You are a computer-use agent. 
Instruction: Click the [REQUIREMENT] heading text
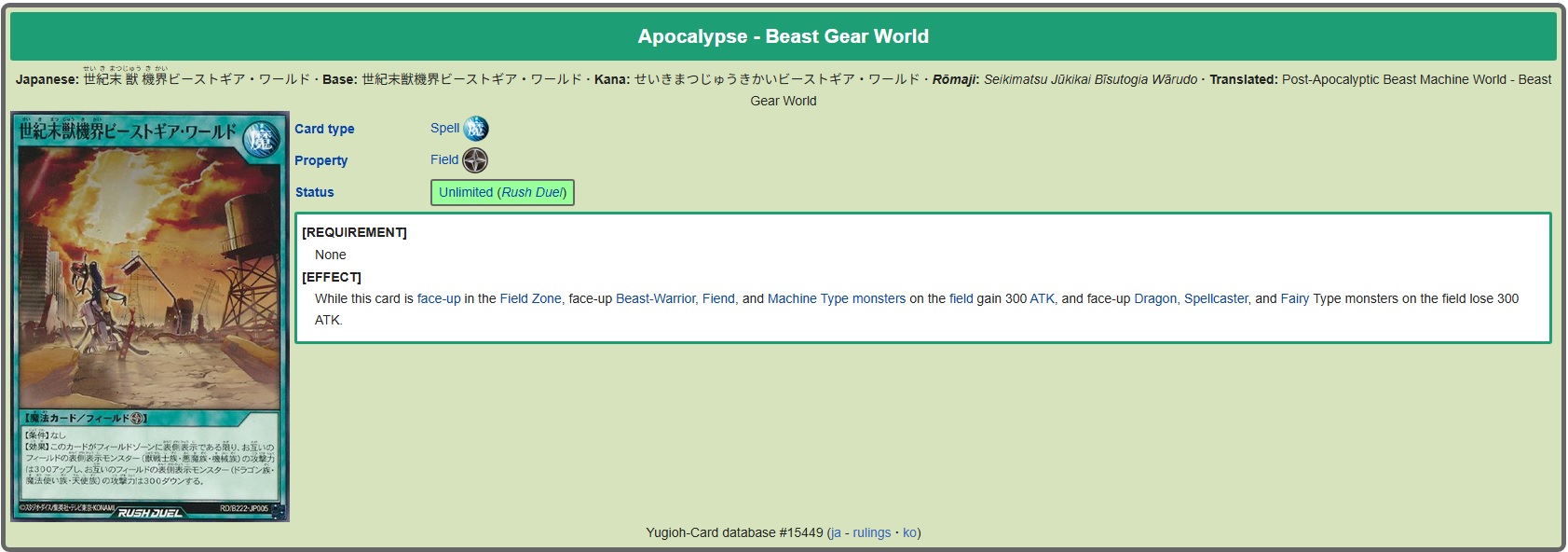(x=354, y=232)
